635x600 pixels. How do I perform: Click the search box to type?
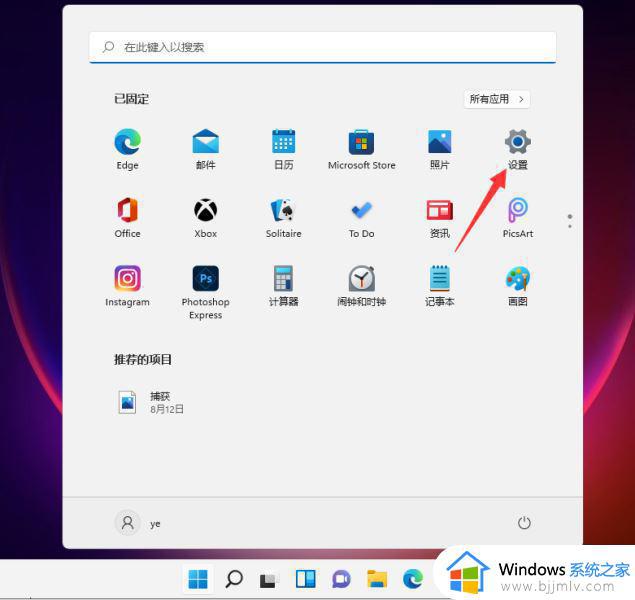[322, 47]
